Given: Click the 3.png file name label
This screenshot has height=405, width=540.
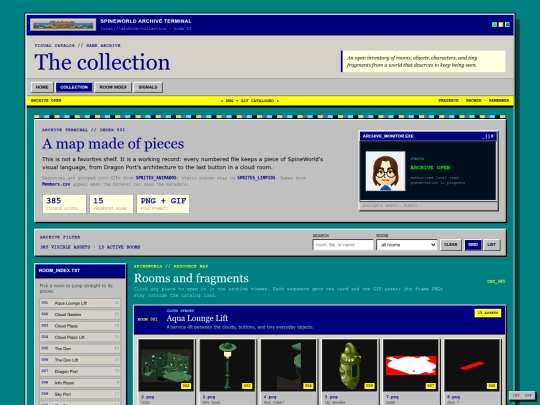Looking at the screenshot, I should tap(209, 397).
